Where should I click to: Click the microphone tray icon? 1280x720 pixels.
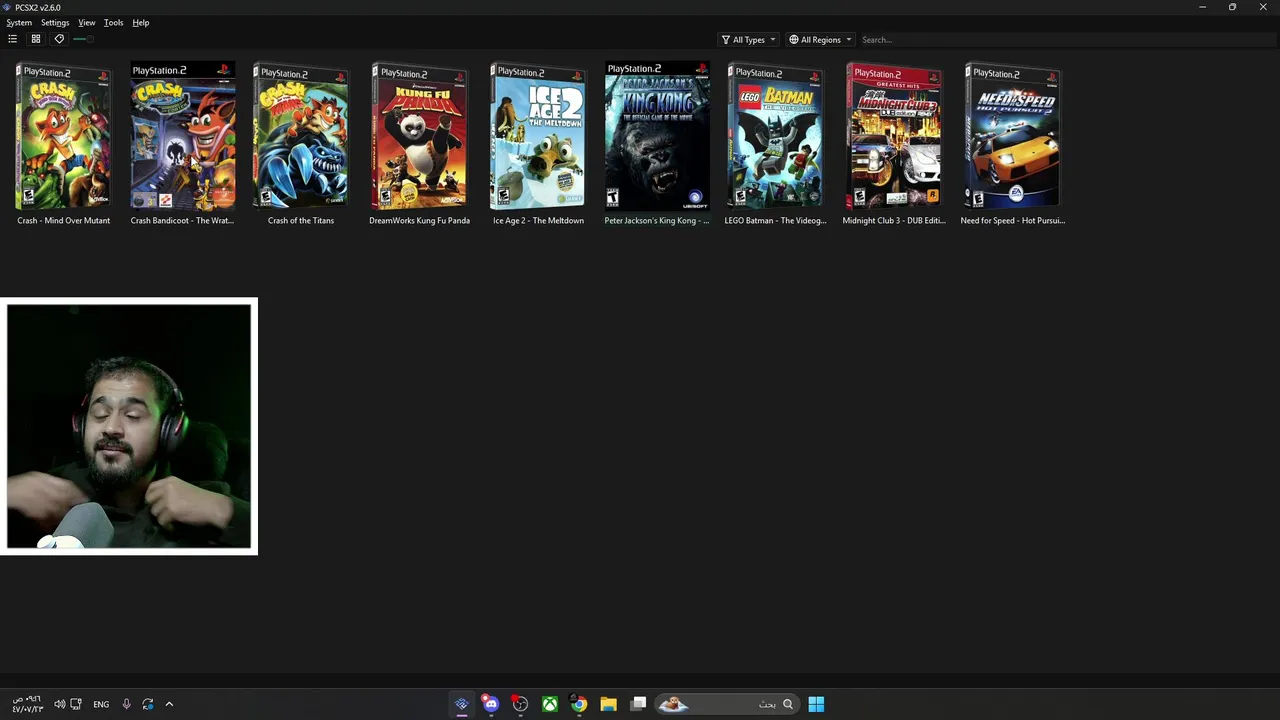point(126,704)
